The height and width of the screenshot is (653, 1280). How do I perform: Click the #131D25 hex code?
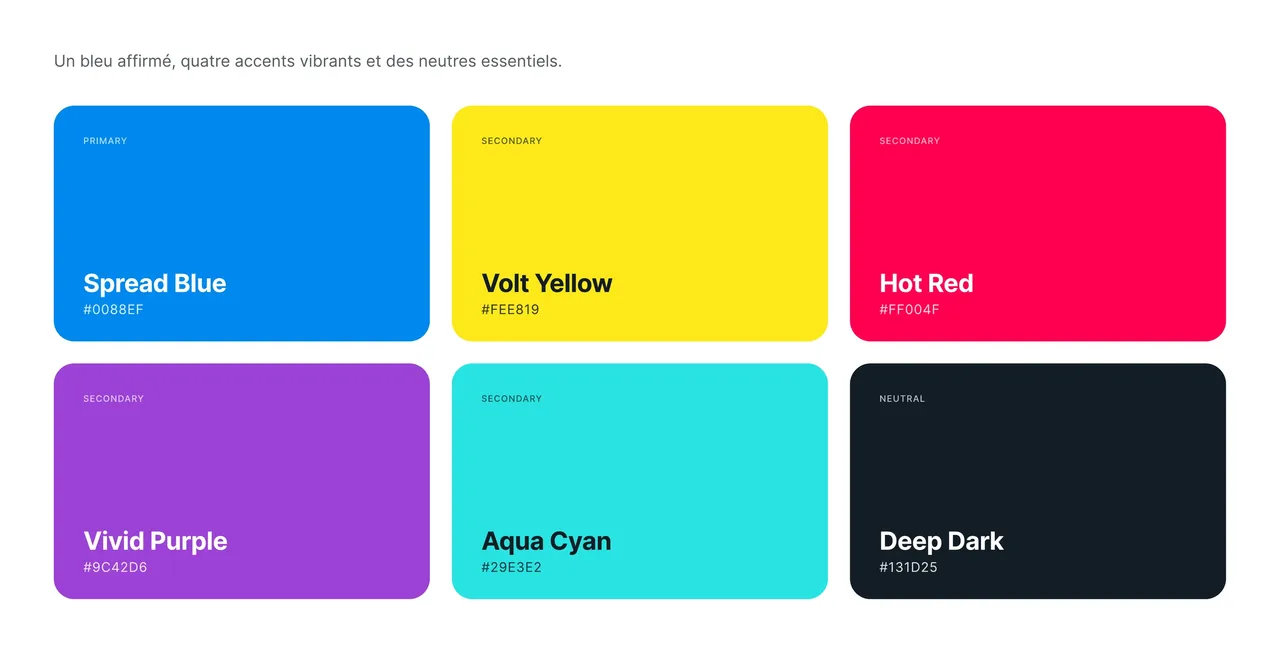coord(909,568)
